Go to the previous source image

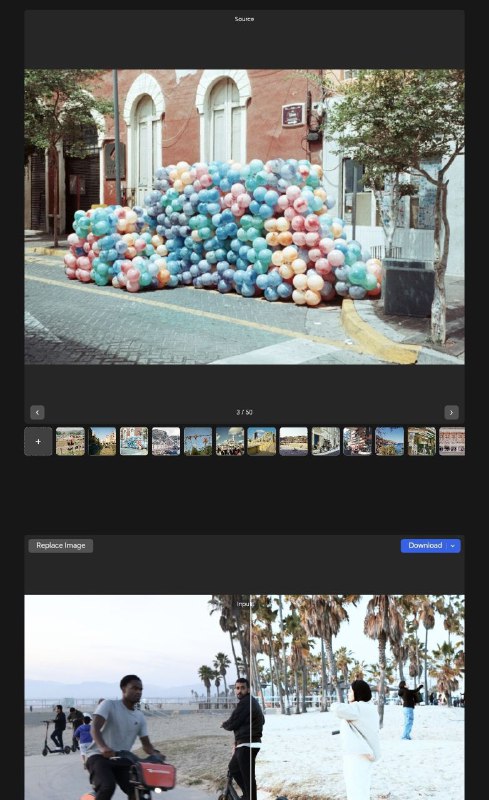[37, 412]
